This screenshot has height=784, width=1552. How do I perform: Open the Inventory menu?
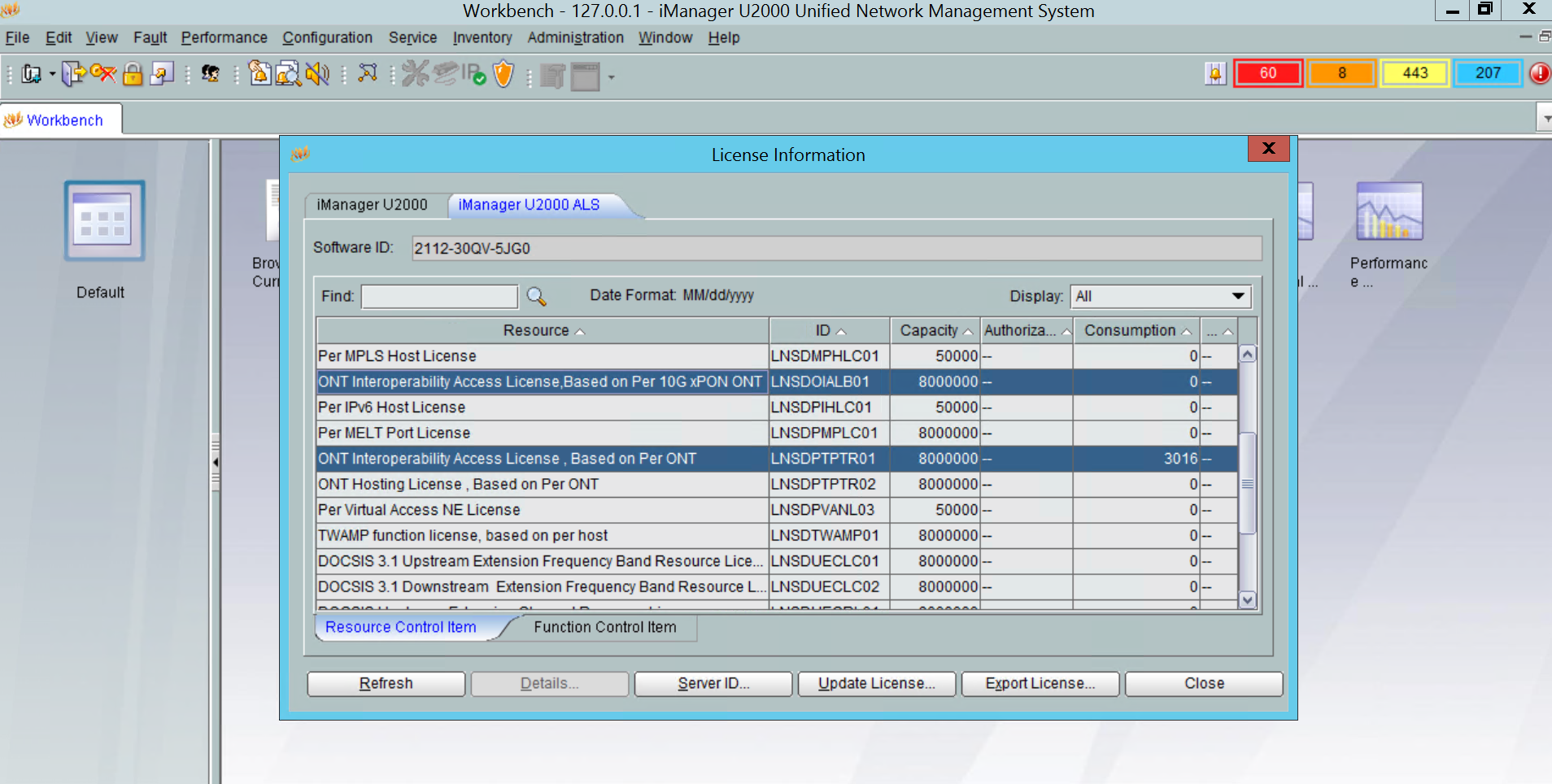coord(482,37)
